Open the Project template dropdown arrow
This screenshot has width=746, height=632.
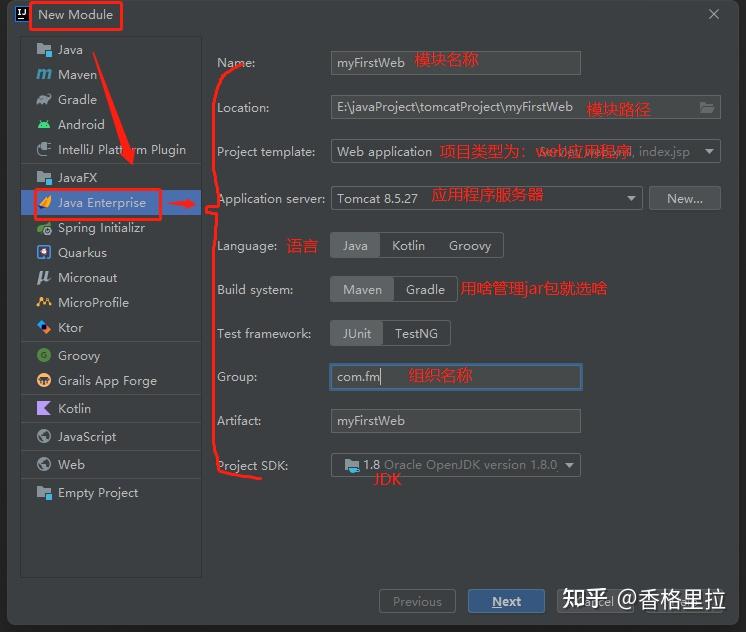[x=709, y=152]
